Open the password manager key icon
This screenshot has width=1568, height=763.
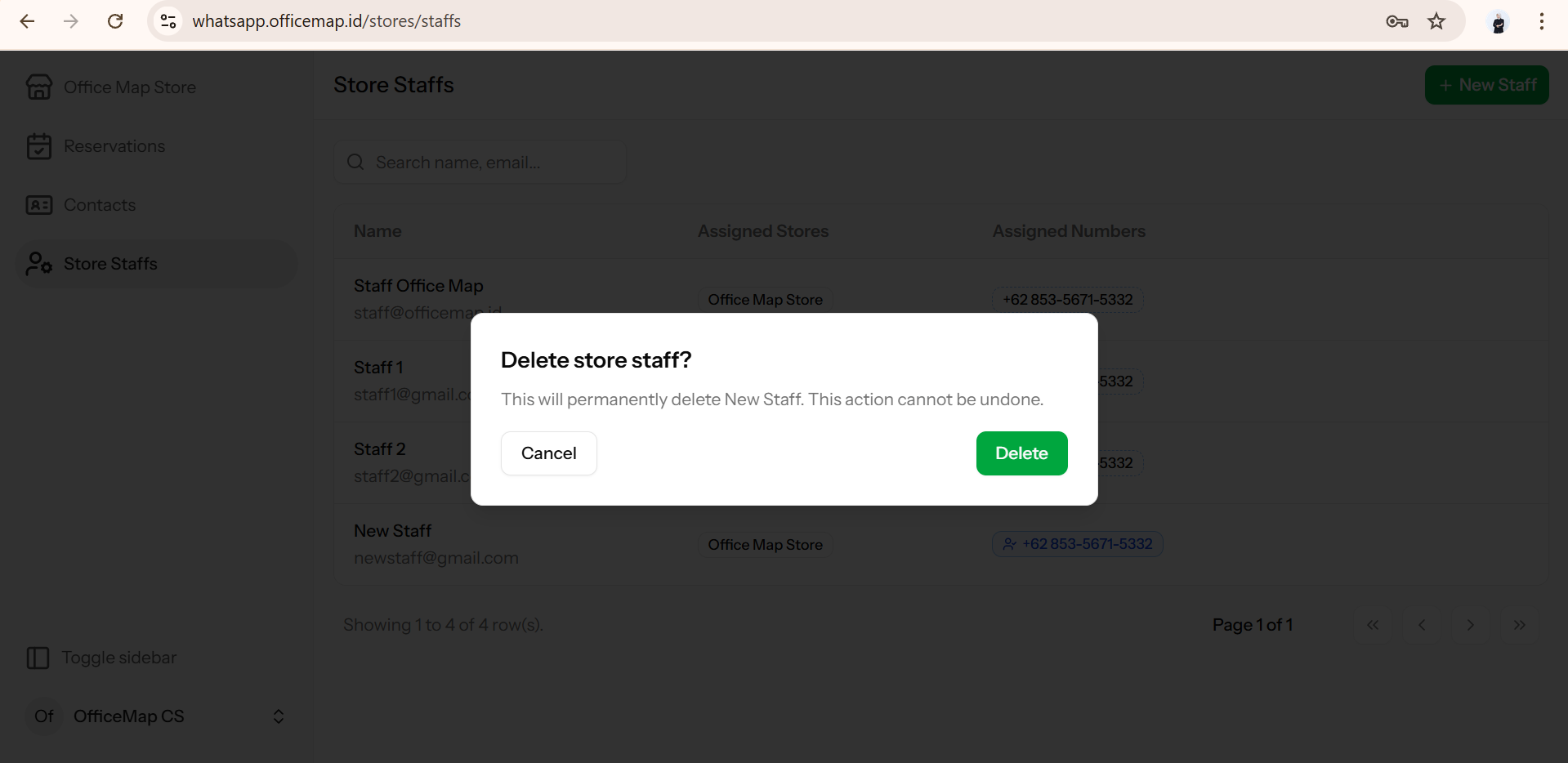(x=1397, y=21)
